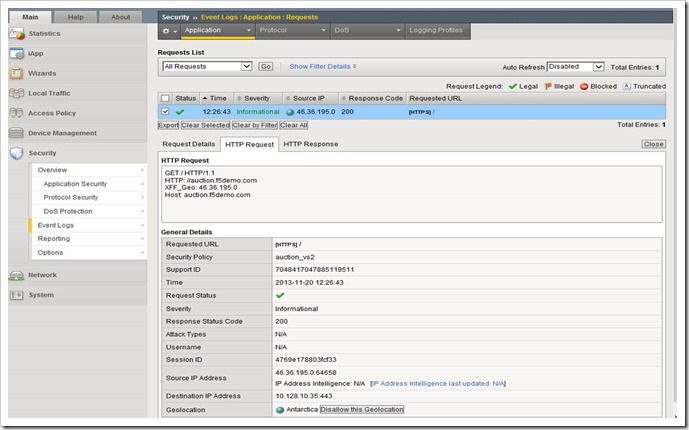The width and height of the screenshot is (689, 430).
Task: Select the Local Traffic icon
Action: [15, 93]
